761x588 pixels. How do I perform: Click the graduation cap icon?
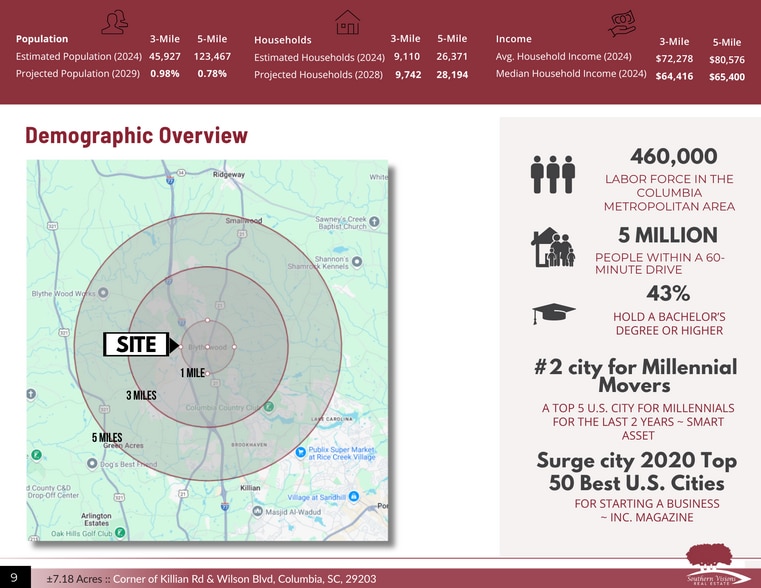tap(553, 314)
